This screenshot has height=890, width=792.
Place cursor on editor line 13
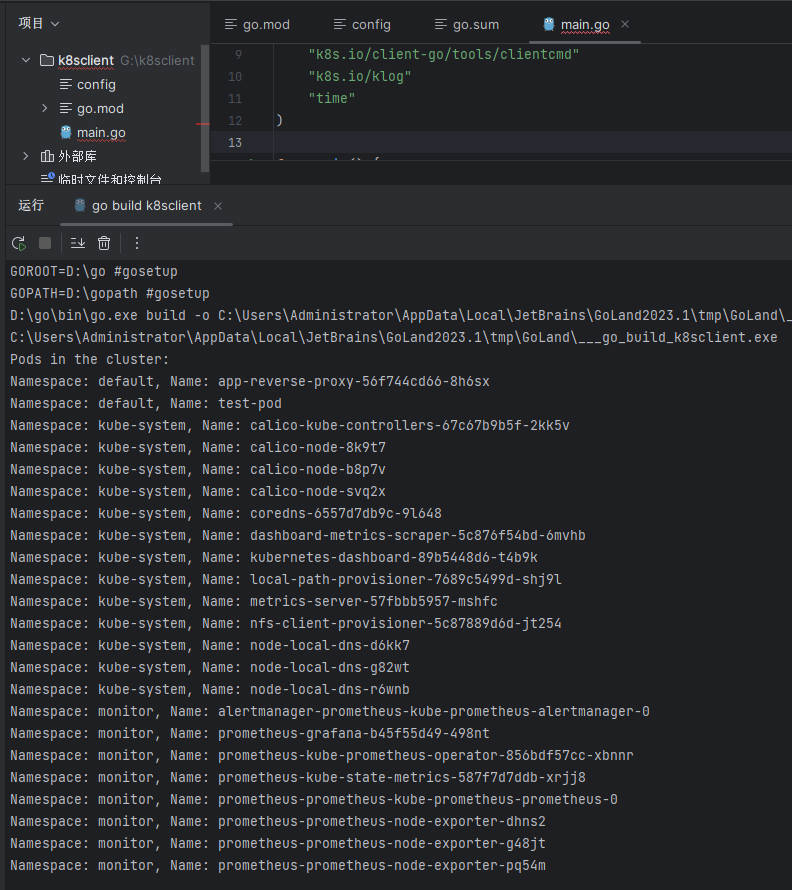[x=500, y=142]
